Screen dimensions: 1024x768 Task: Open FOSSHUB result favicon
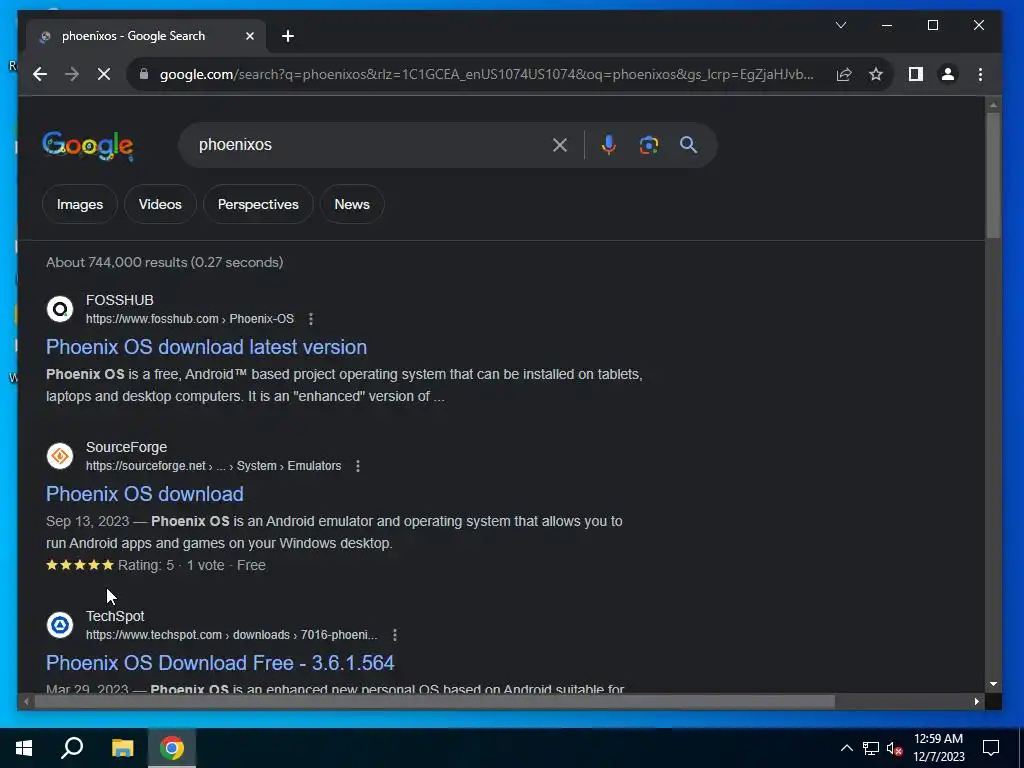(x=60, y=309)
